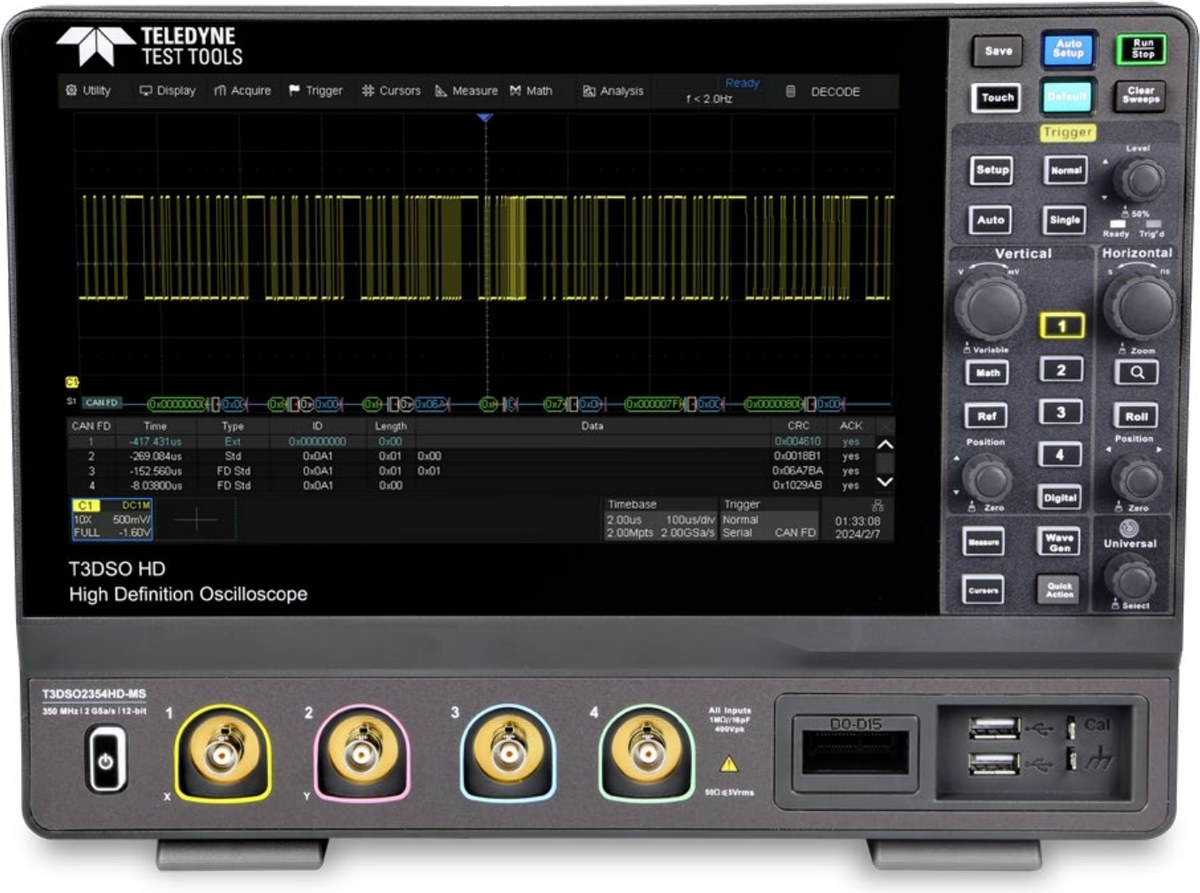Image resolution: width=1200 pixels, height=893 pixels.
Task: Tap the CAN FD decode bus label
Action: [101, 403]
